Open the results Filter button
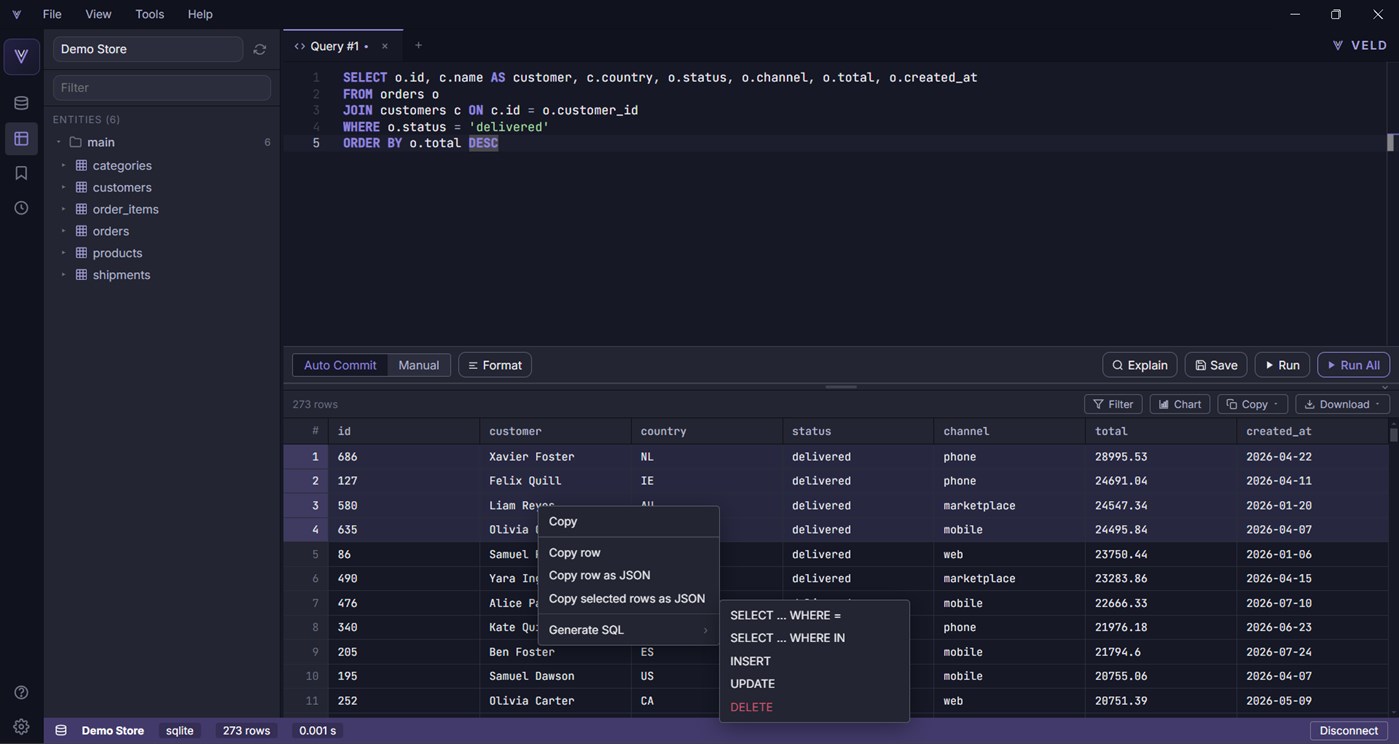Viewport: 1399px width, 744px height. pos(1113,404)
